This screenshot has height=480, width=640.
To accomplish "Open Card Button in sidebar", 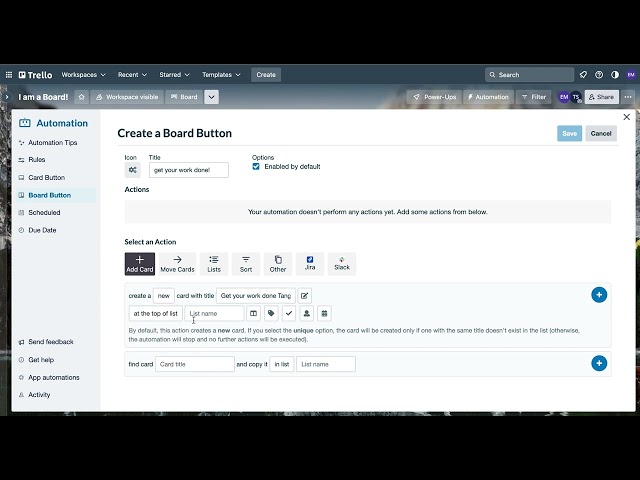I will tap(47, 178).
